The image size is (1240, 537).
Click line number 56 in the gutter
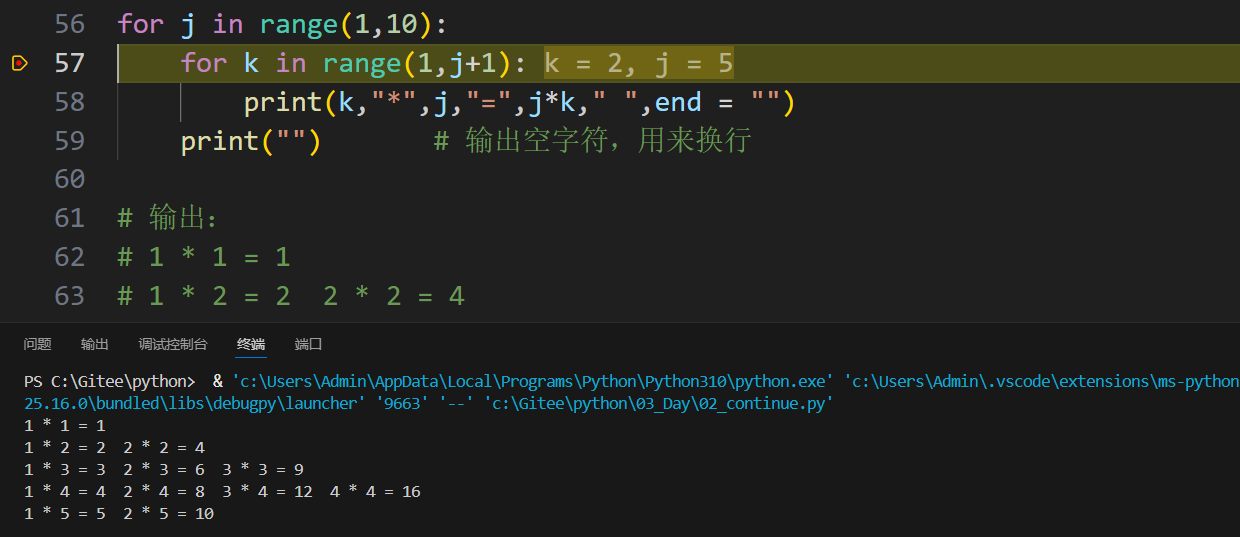(70, 24)
